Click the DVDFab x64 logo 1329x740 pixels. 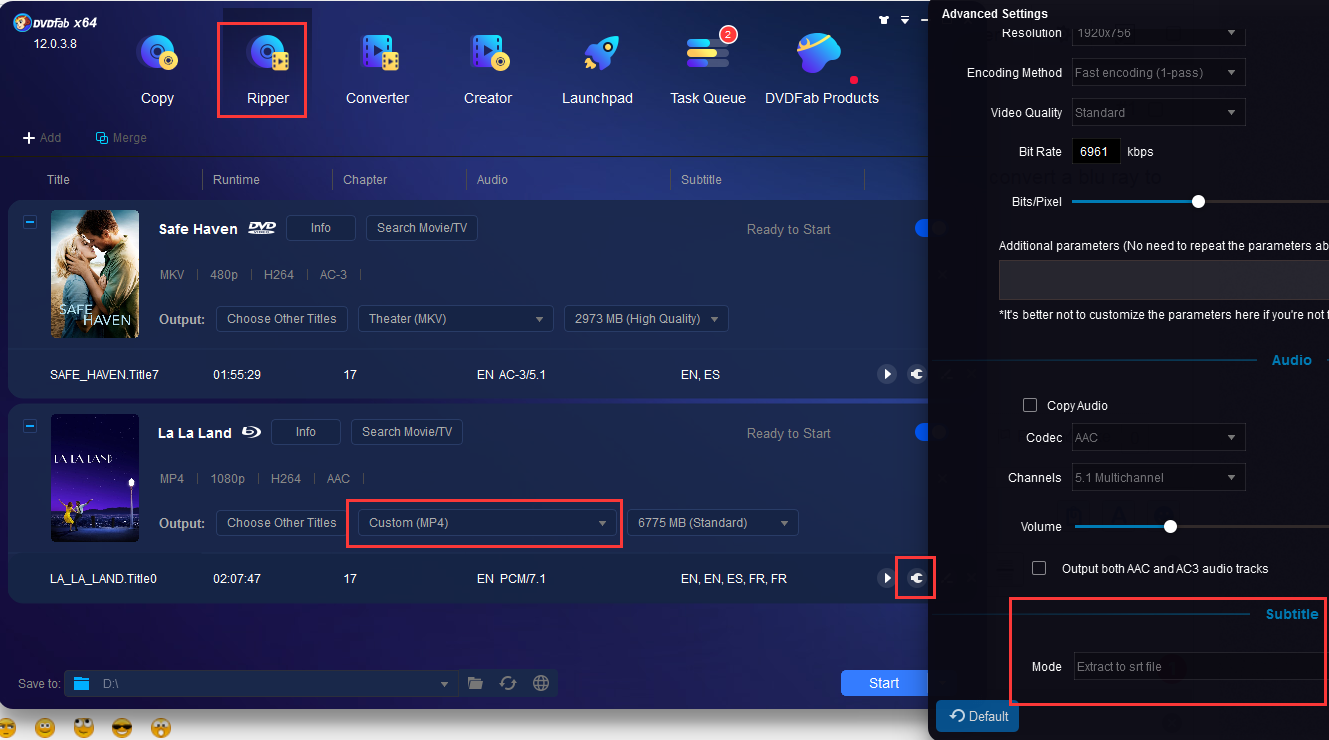55,22
